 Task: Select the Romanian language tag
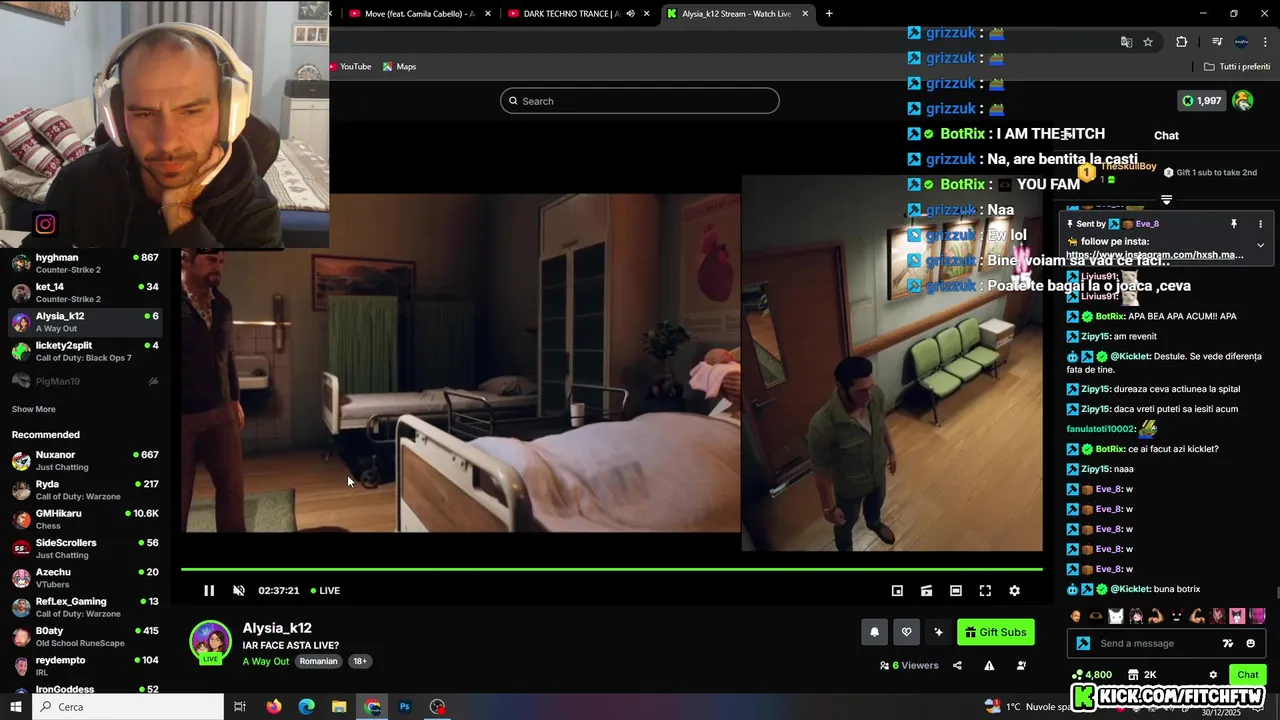coord(319,661)
